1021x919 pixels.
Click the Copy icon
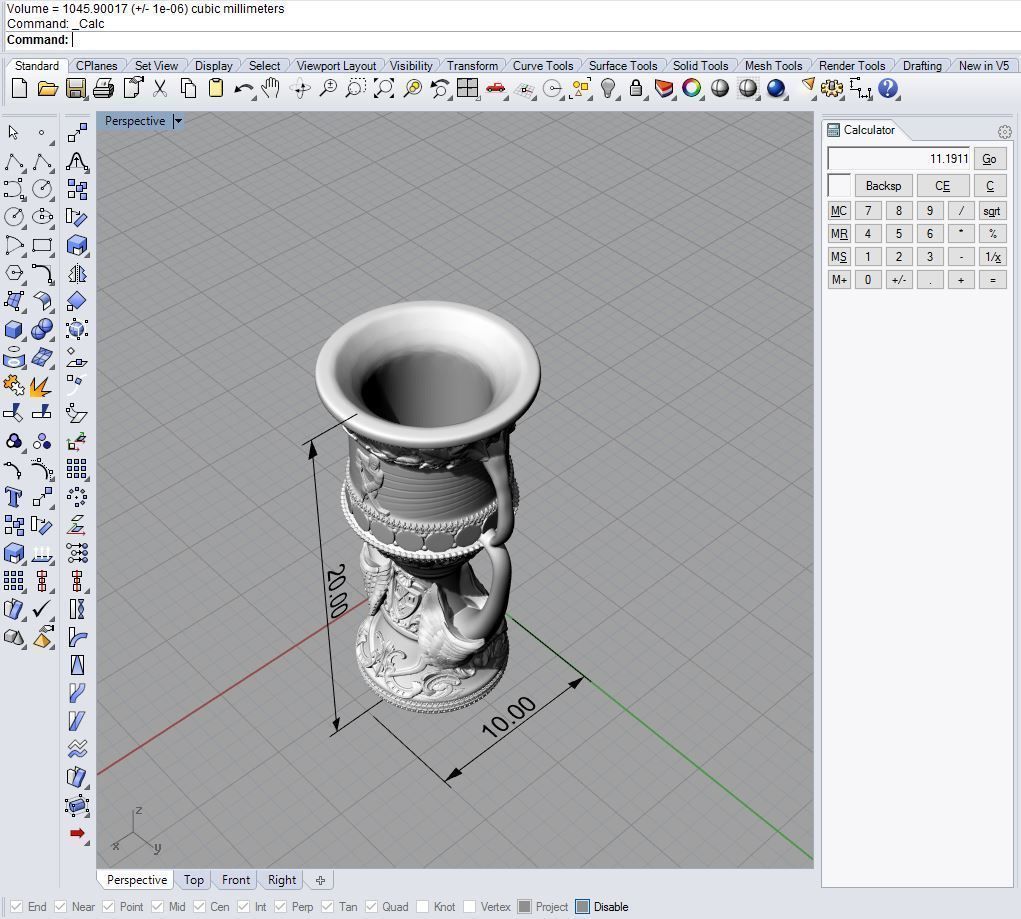pos(188,88)
